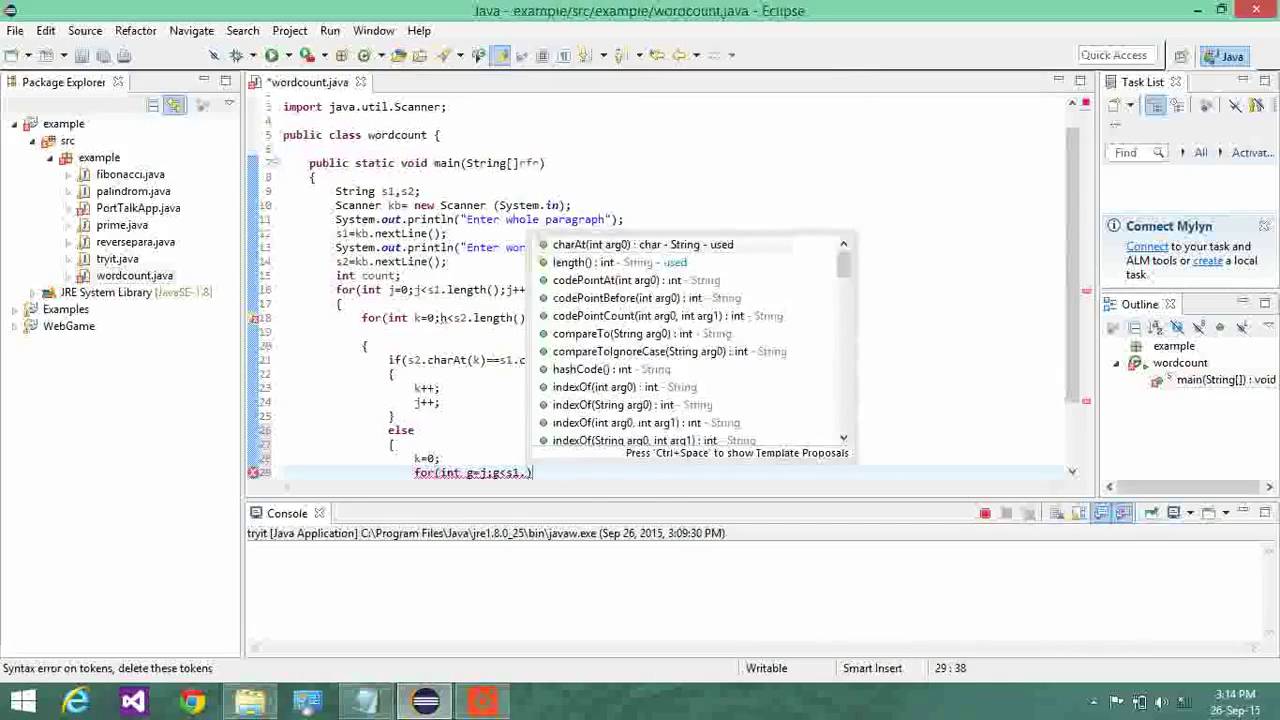The width and height of the screenshot is (1280, 720).
Task: Open the Refactor menu
Action: pos(135,31)
